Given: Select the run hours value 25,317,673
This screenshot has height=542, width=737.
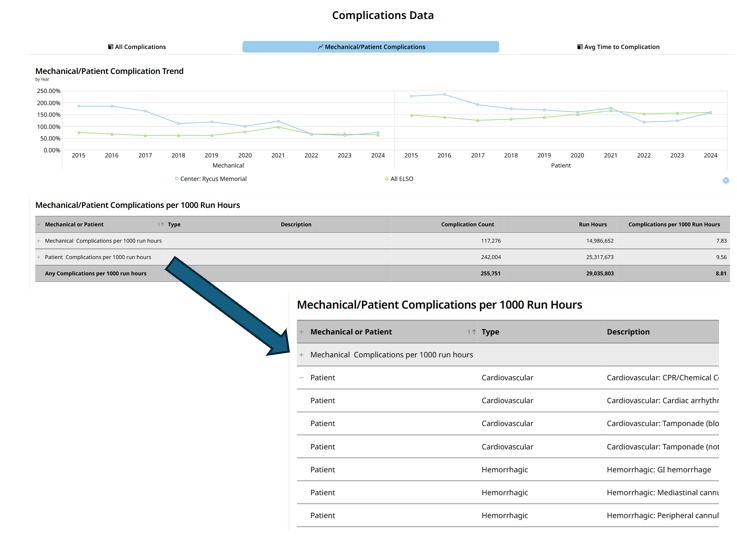Looking at the screenshot, I should pyautogui.click(x=600, y=257).
